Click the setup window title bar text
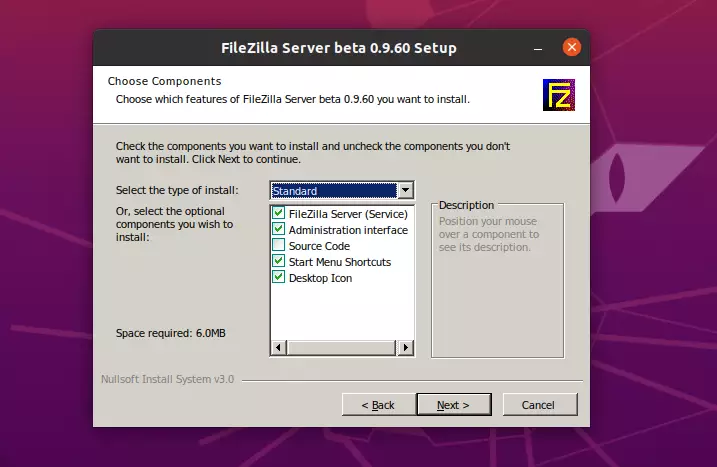Screen dimensions: 717x467 [339, 48]
